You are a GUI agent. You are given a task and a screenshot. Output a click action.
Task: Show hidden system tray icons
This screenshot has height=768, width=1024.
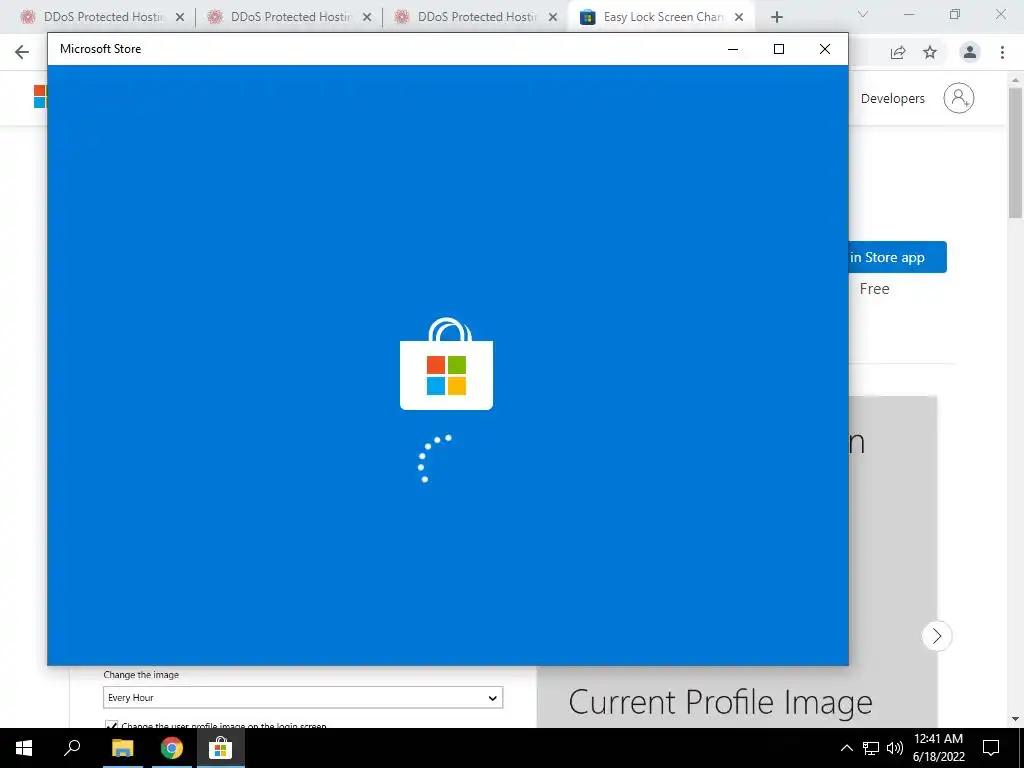point(846,748)
